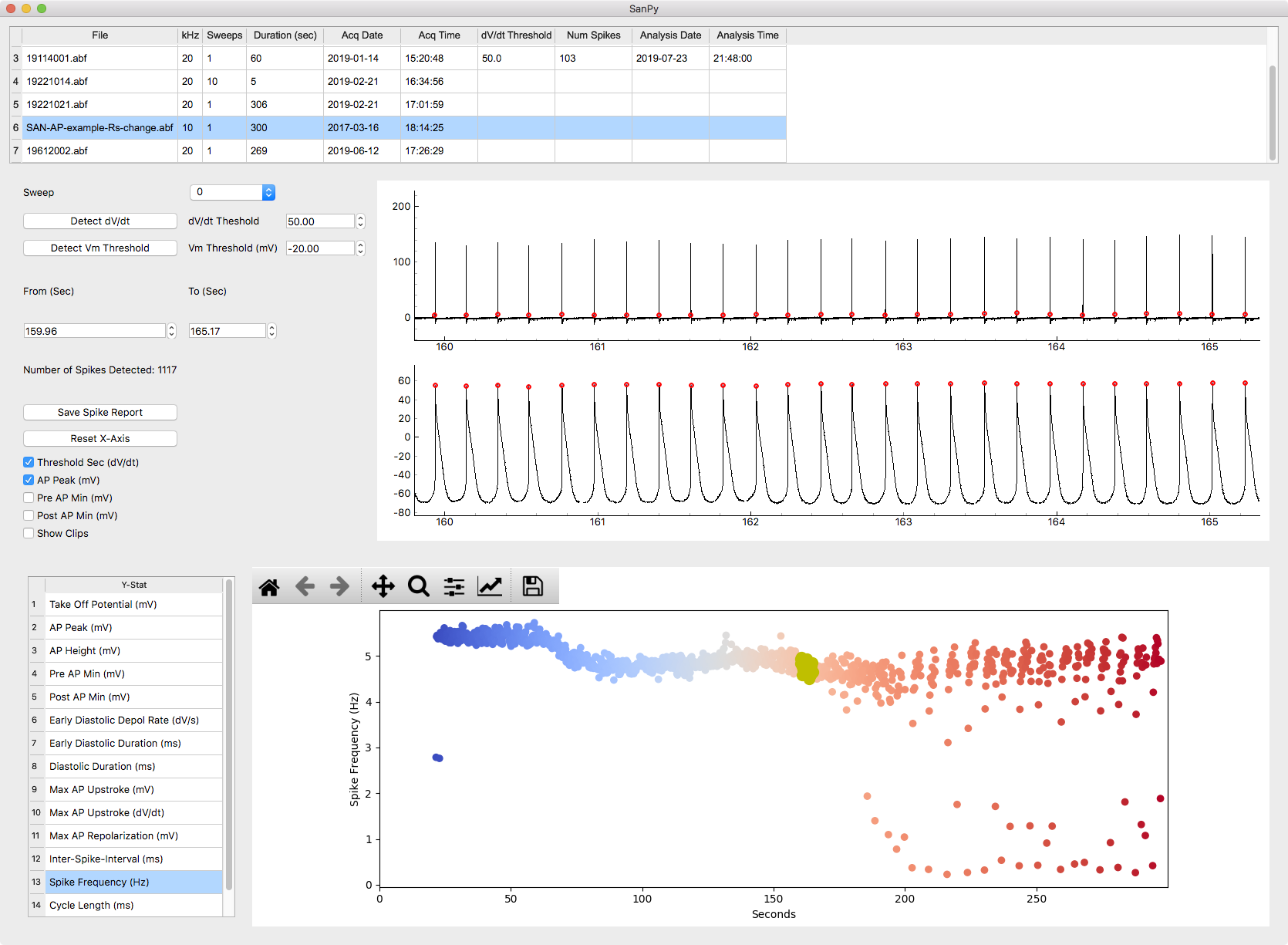Click the Y-Stat list vertical scrollbar

pyautogui.click(x=229, y=734)
